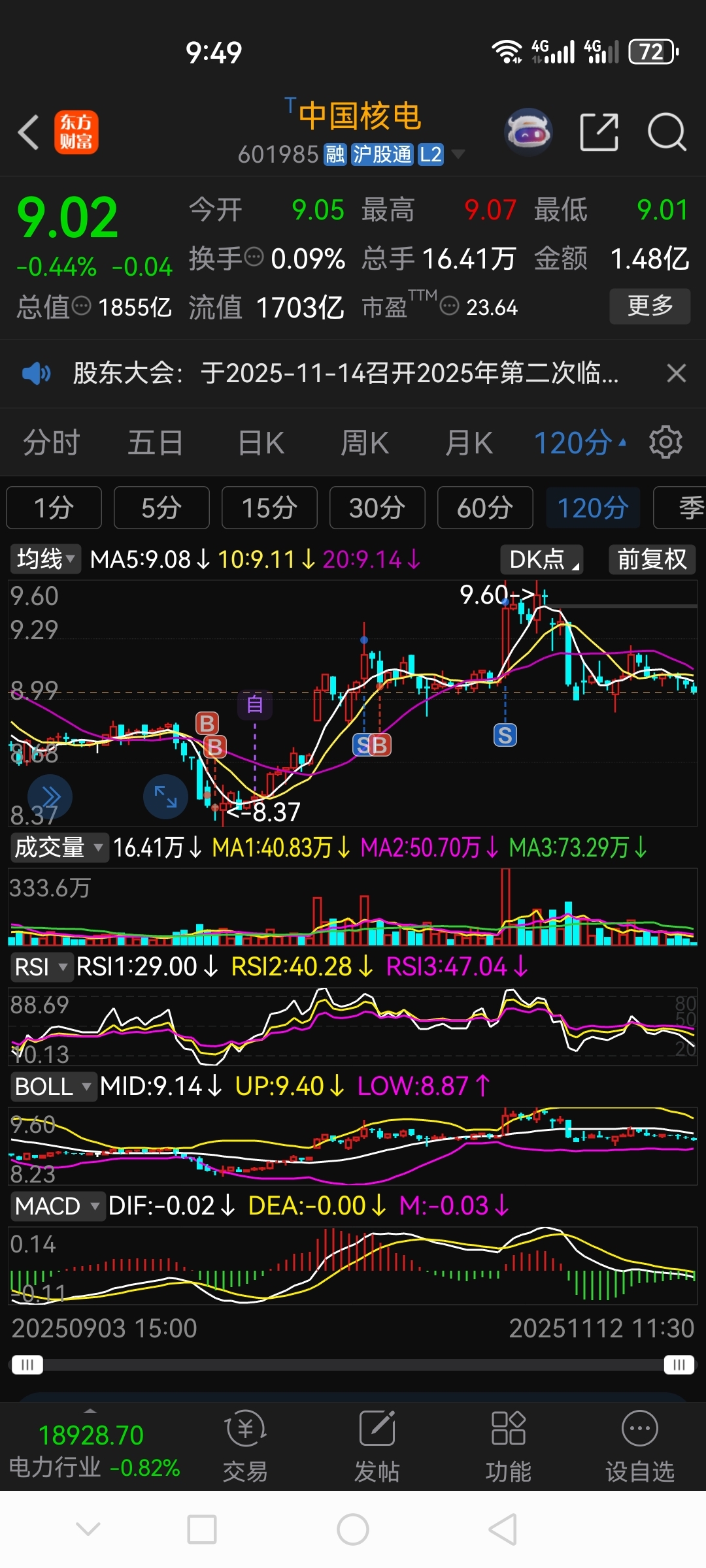This screenshot has height=1568, width=706.
Task: Switch to the 分时 tab
Action: coord(52,442)
